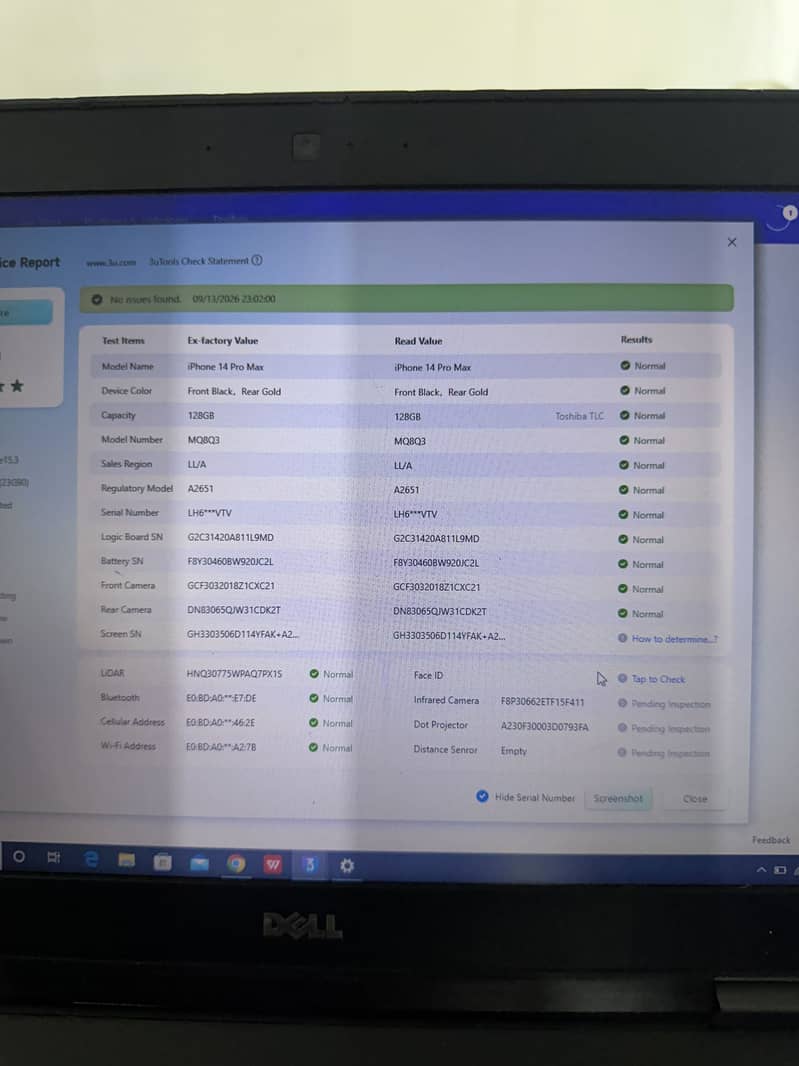Click LiDAR Normal check icon

[x=314, y=674]
